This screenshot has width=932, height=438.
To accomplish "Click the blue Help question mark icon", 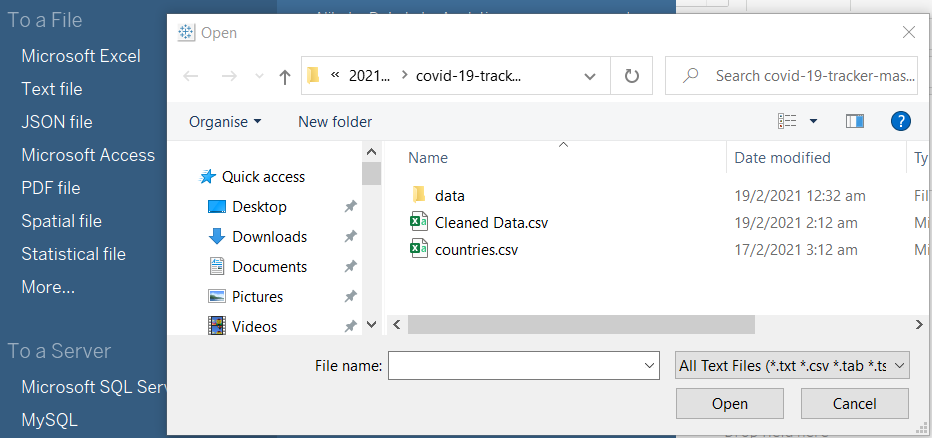I will coord(900,121).
